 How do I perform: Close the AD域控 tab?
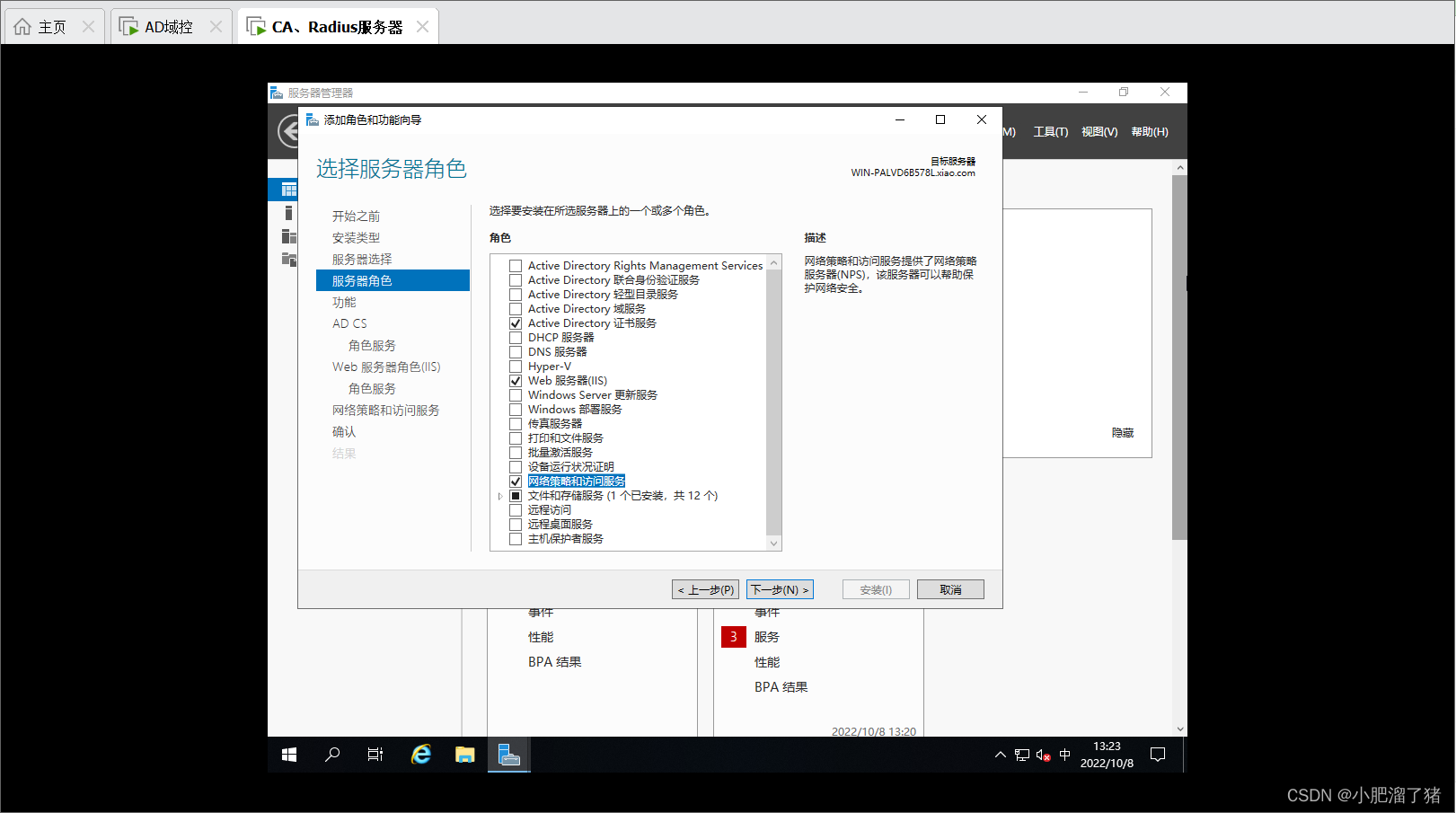(x=216, y=27)
